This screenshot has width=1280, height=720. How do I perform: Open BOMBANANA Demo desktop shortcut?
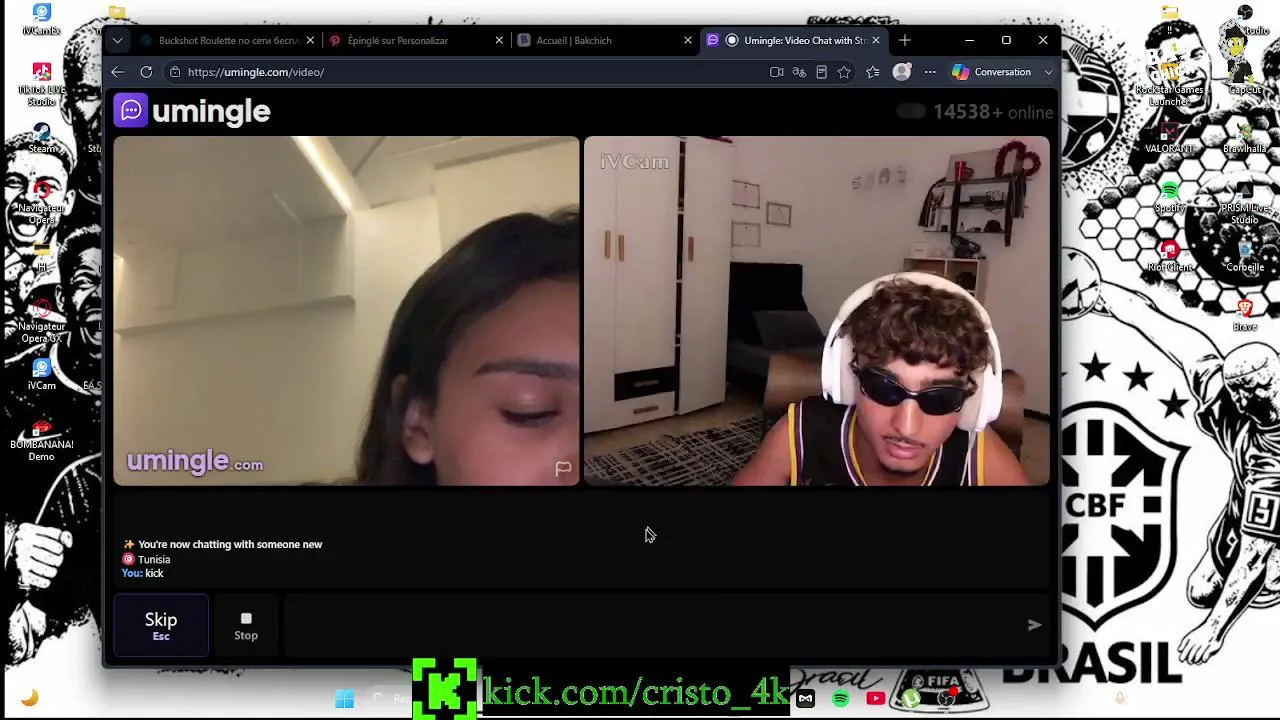[41, 440]
